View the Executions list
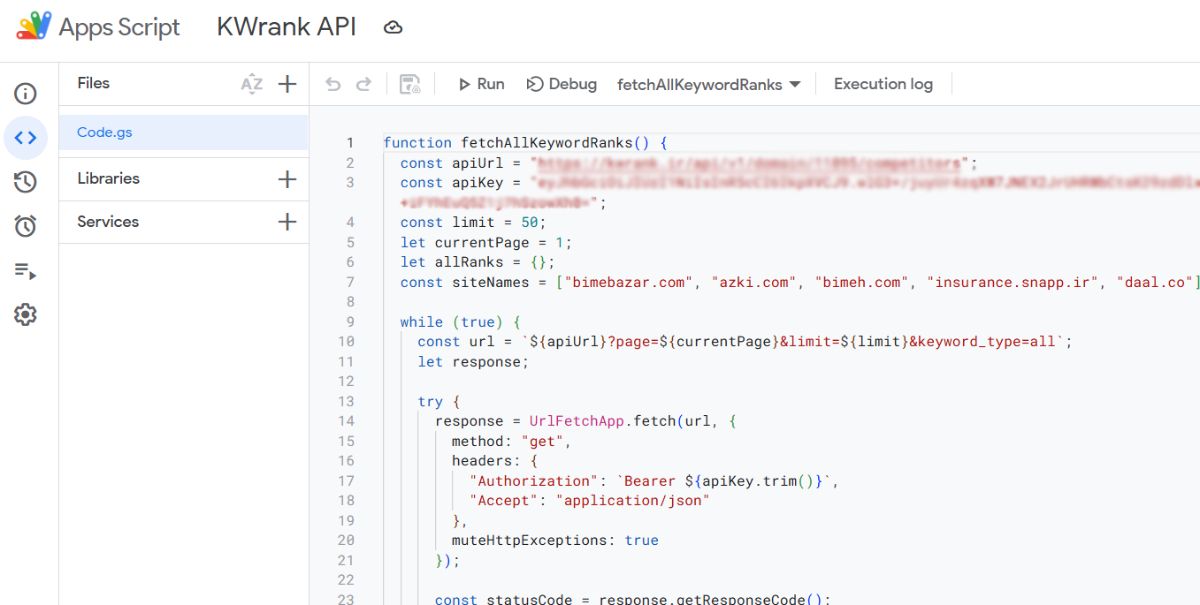This screenshot has width=1200, height=605. [x=26, y=270]
